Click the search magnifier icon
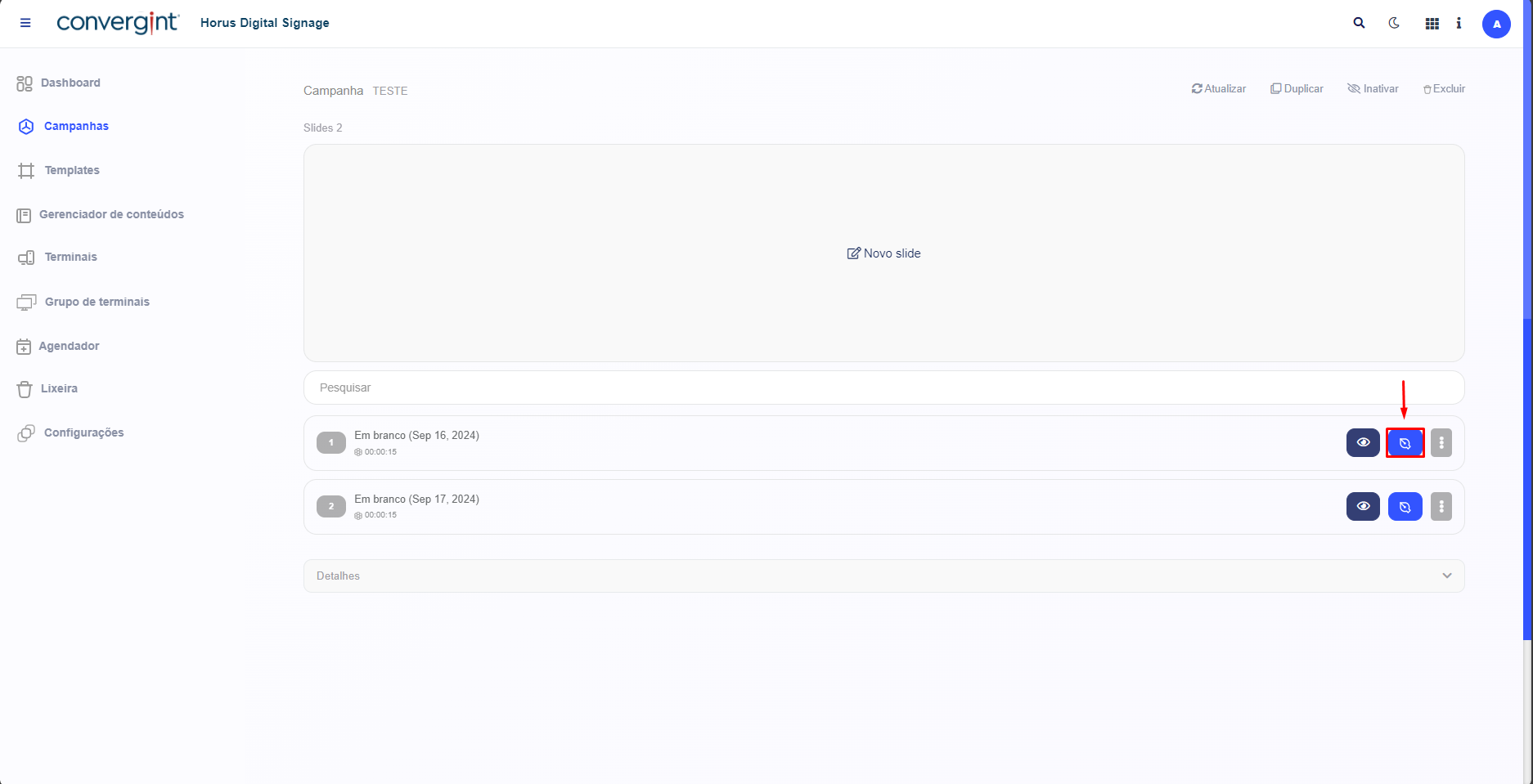1533x784 pixels. pos(1359,23)
